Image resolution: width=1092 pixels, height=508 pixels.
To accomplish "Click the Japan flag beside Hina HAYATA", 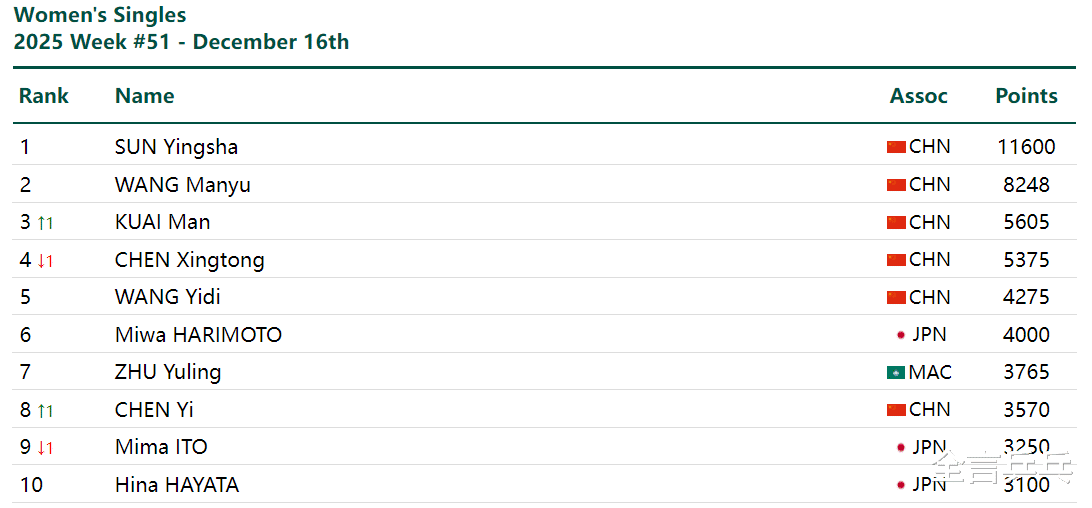I will pos(901,485).
